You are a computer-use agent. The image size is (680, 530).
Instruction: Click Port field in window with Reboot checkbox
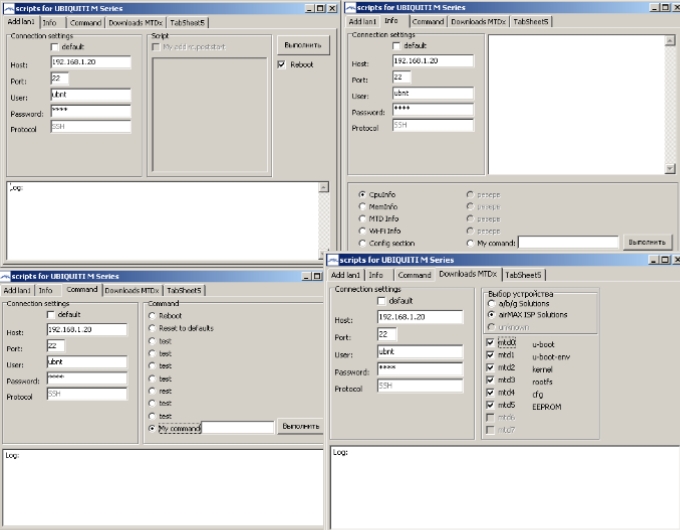coord(59,79)
